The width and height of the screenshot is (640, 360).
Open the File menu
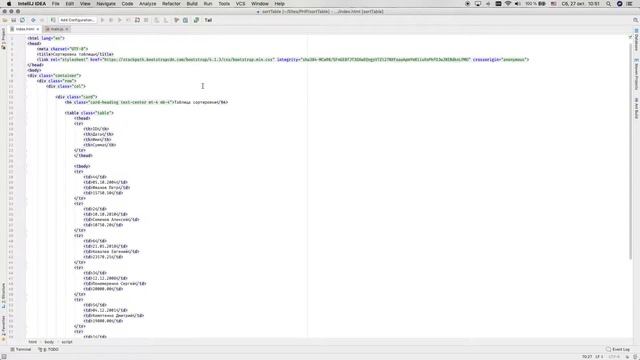[x=56, y=4]
